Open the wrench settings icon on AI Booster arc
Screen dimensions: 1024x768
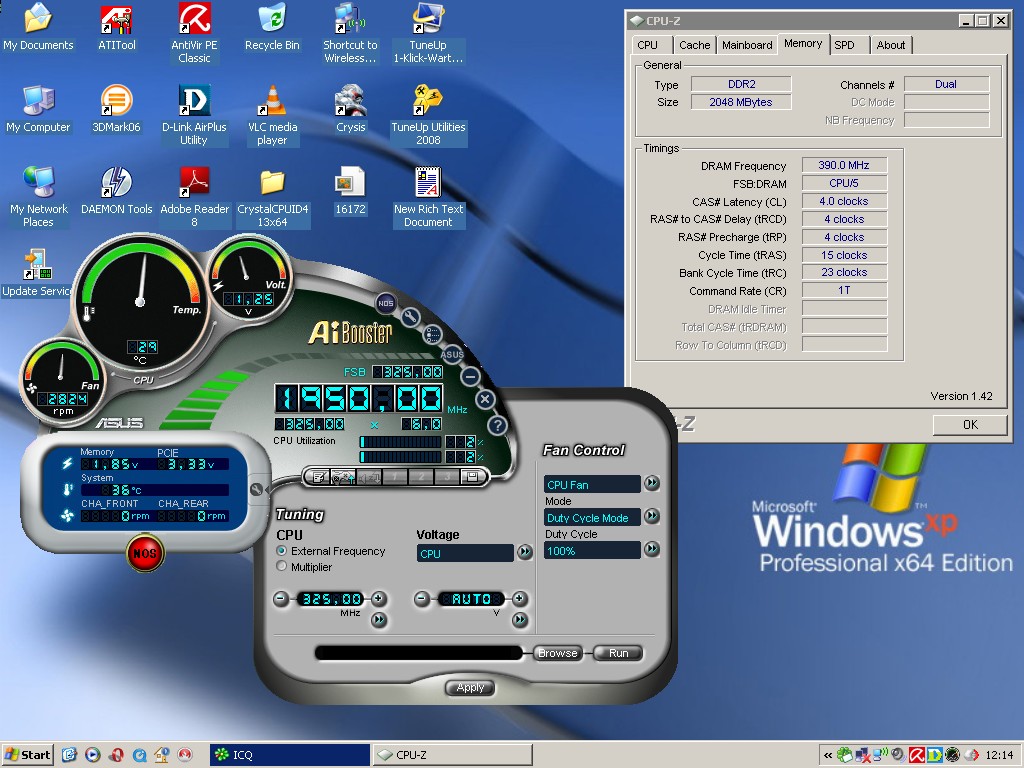pos(410,317)
